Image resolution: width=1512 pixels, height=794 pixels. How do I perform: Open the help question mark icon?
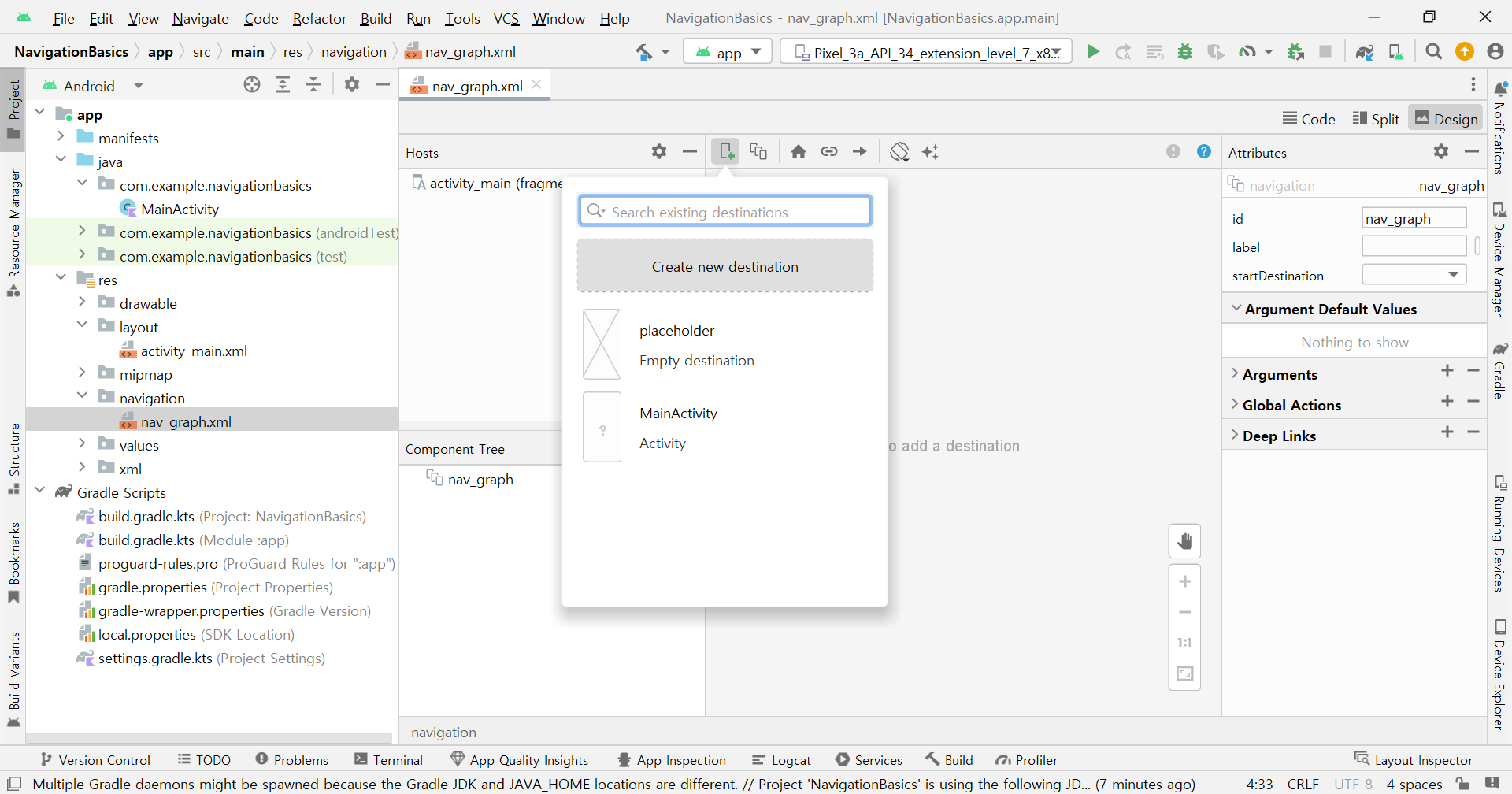[1204, 151]
